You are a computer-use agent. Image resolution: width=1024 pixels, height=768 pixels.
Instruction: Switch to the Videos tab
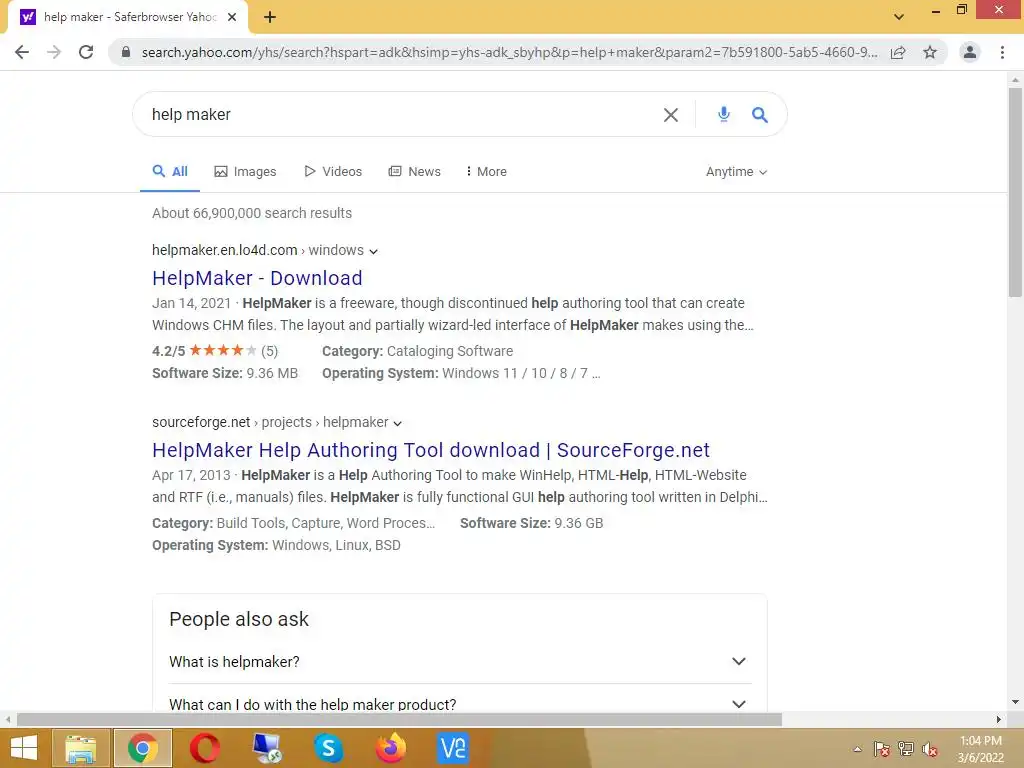[x=333, y=171]
